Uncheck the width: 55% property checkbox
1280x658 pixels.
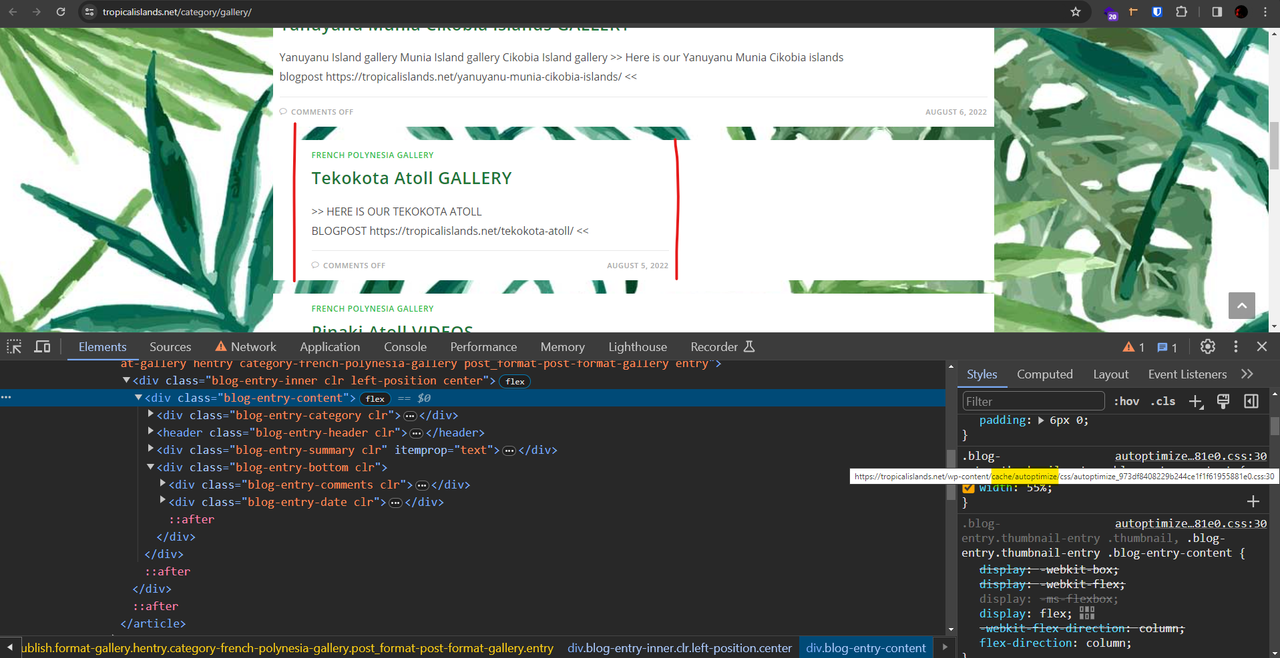point(968,488)
